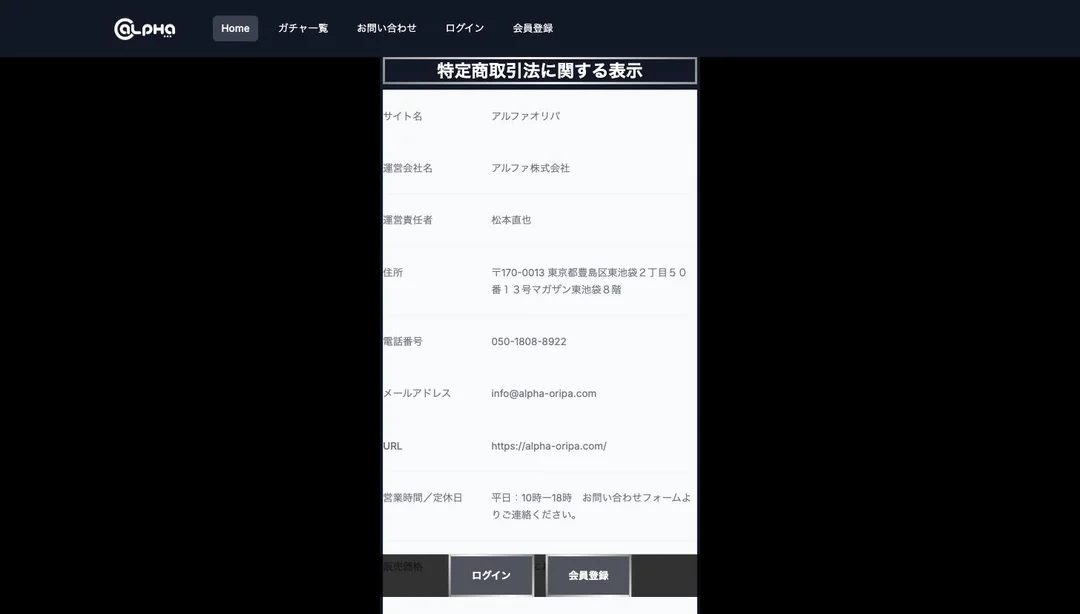Select the メールアドレス label
Screen dimensions: 1080x614
417,393
